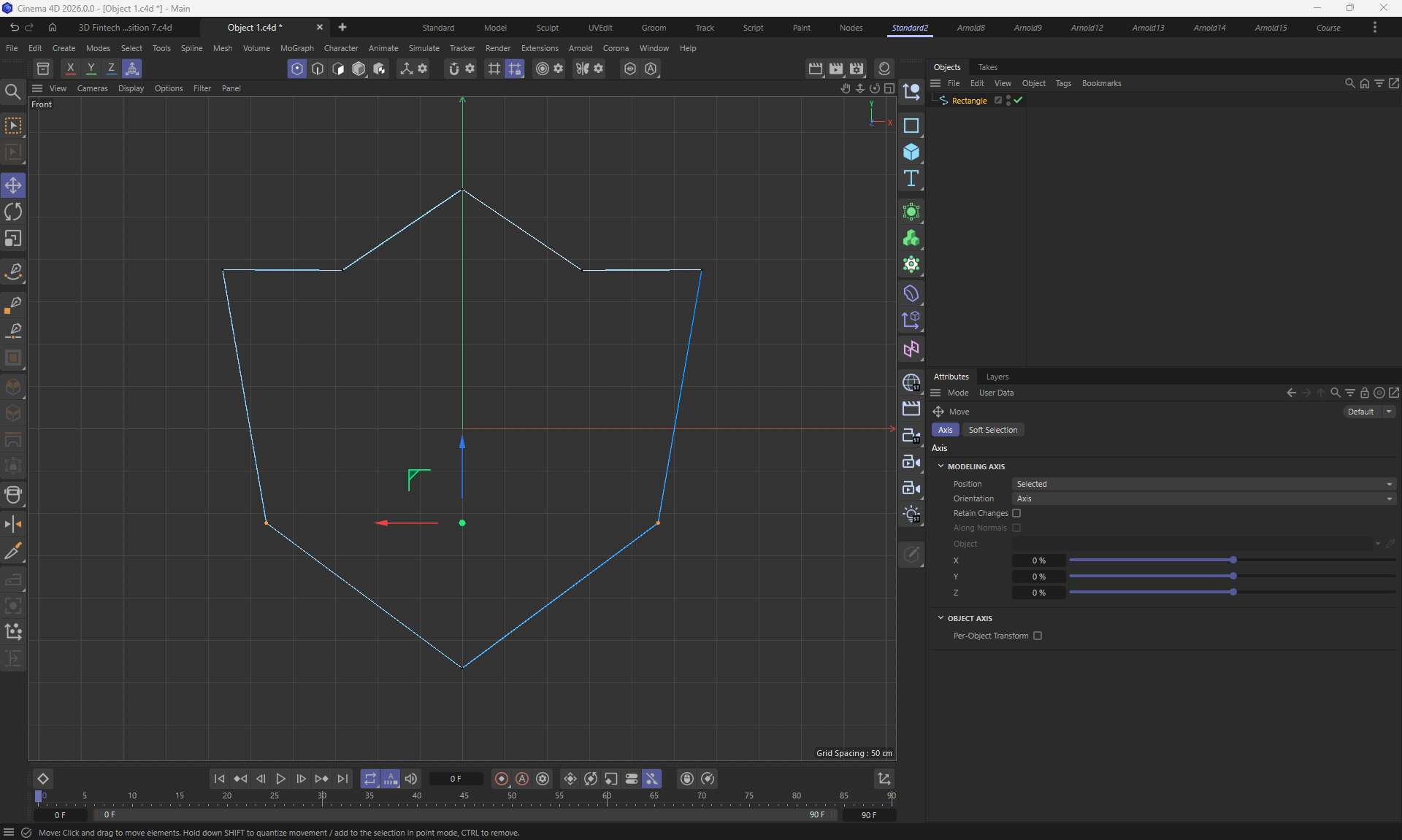Image resolution: width=1402 pixels, height=840 pixels.
Task: Open the Render Settings icon
Action: point(857,69)
